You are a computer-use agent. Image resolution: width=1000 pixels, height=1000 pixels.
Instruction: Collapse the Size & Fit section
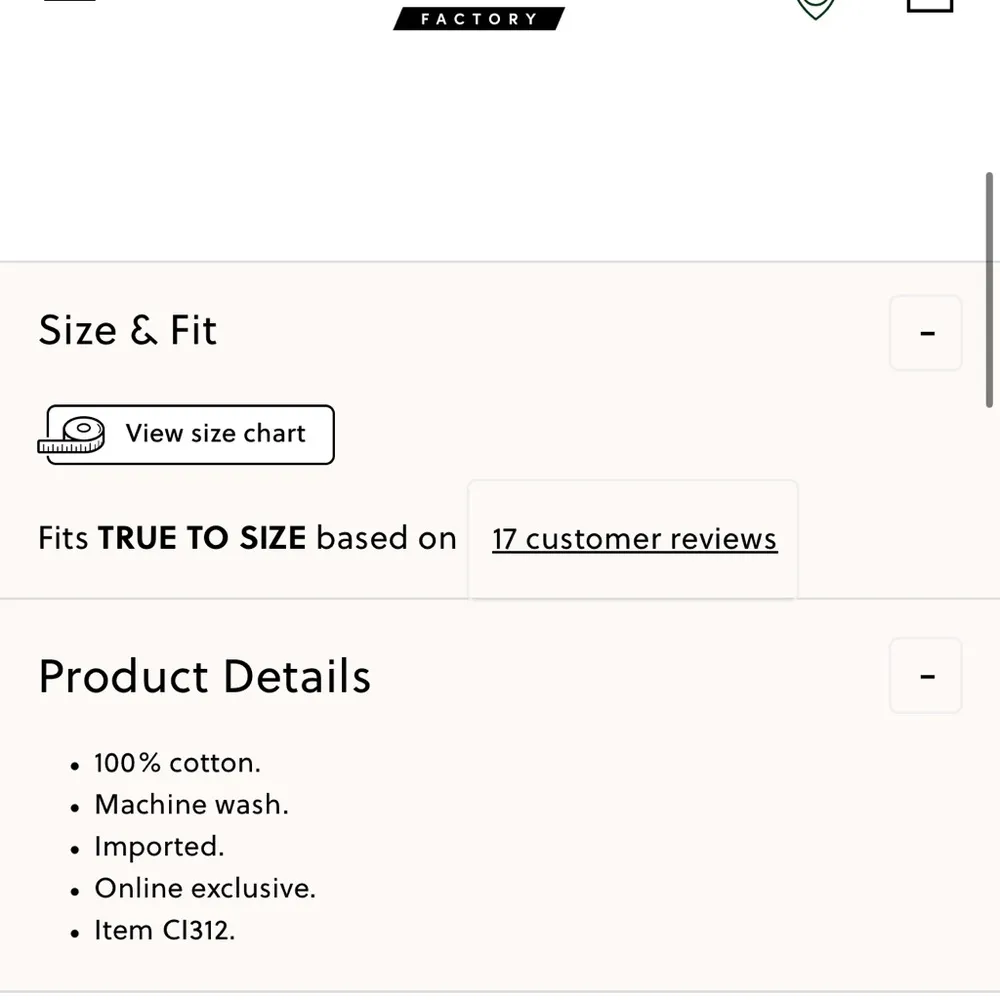[x=925, y=333]
